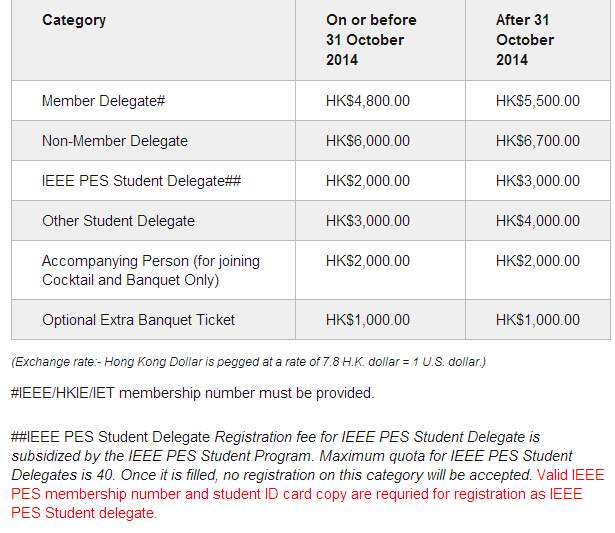Select the Member Delegate# row label

click(103, 101)
